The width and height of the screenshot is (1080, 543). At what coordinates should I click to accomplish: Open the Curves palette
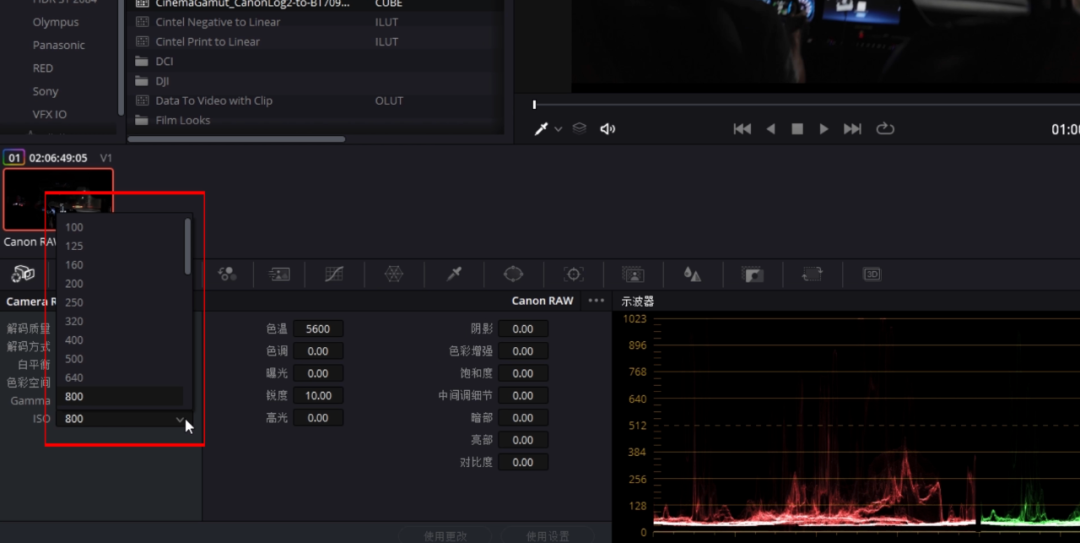pos(334,274)
